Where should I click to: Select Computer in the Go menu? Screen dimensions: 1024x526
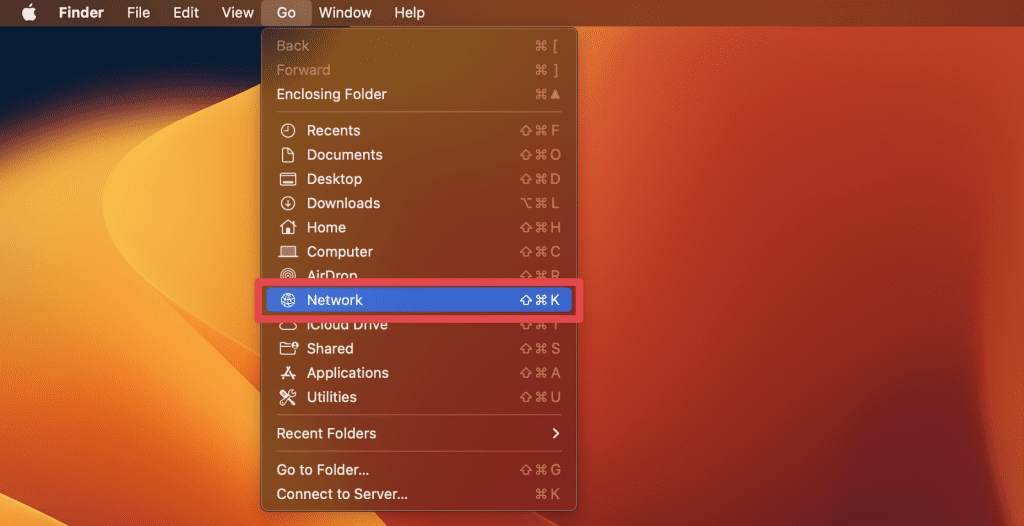point(419,252)
